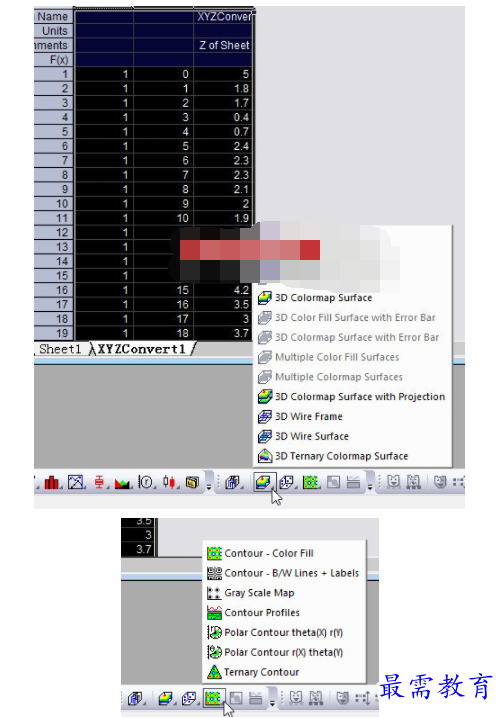Image resolution: width=501 pixels, height=718 pixels.
Task: Click the cell with value 2.1 in row 9
Action: [x=223, y=189]
